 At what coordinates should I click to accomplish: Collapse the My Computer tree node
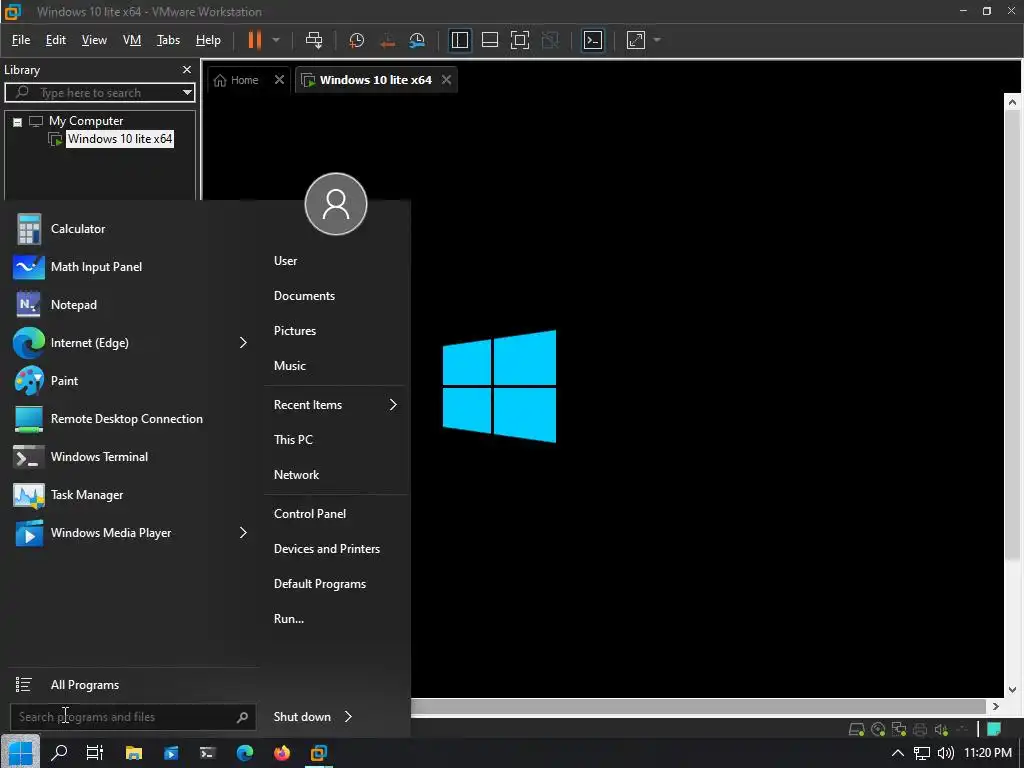(x=18, y=121)
